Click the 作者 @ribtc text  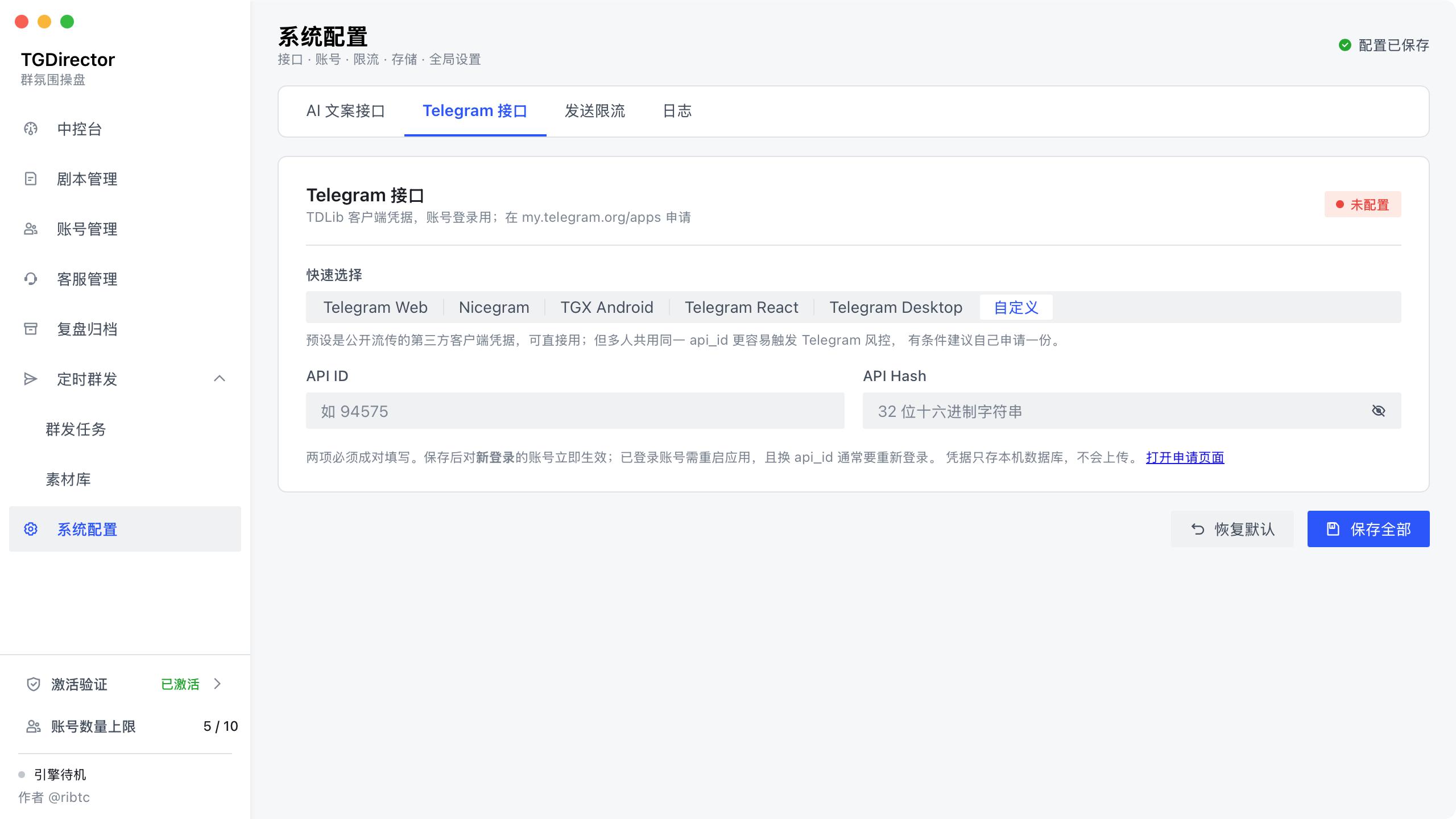coord(54,797)
